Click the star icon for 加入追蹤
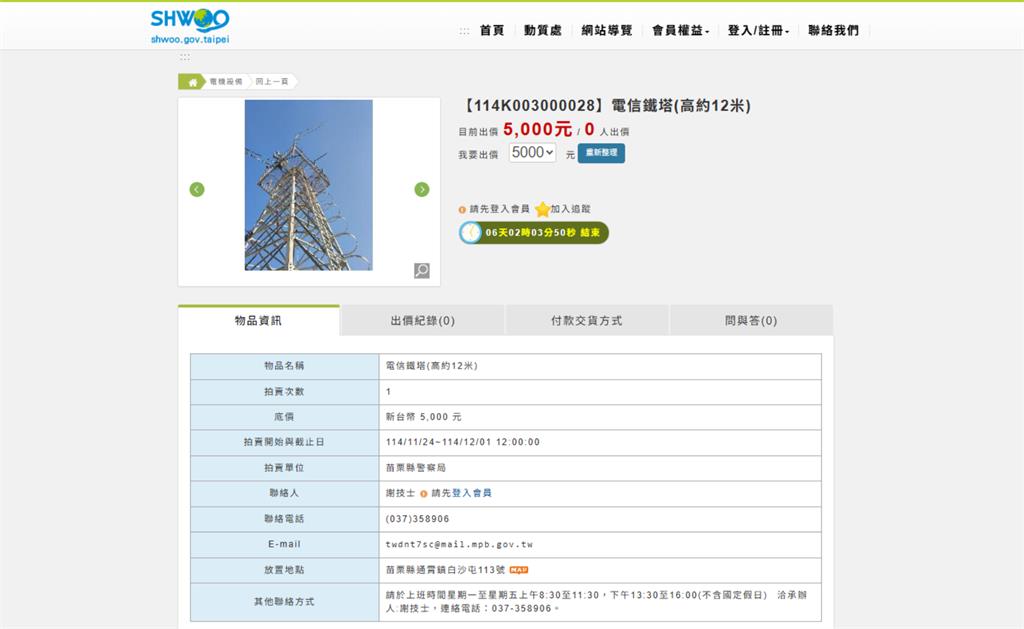The width and height of the screenshot is (1024, 629). click(540, 211)
